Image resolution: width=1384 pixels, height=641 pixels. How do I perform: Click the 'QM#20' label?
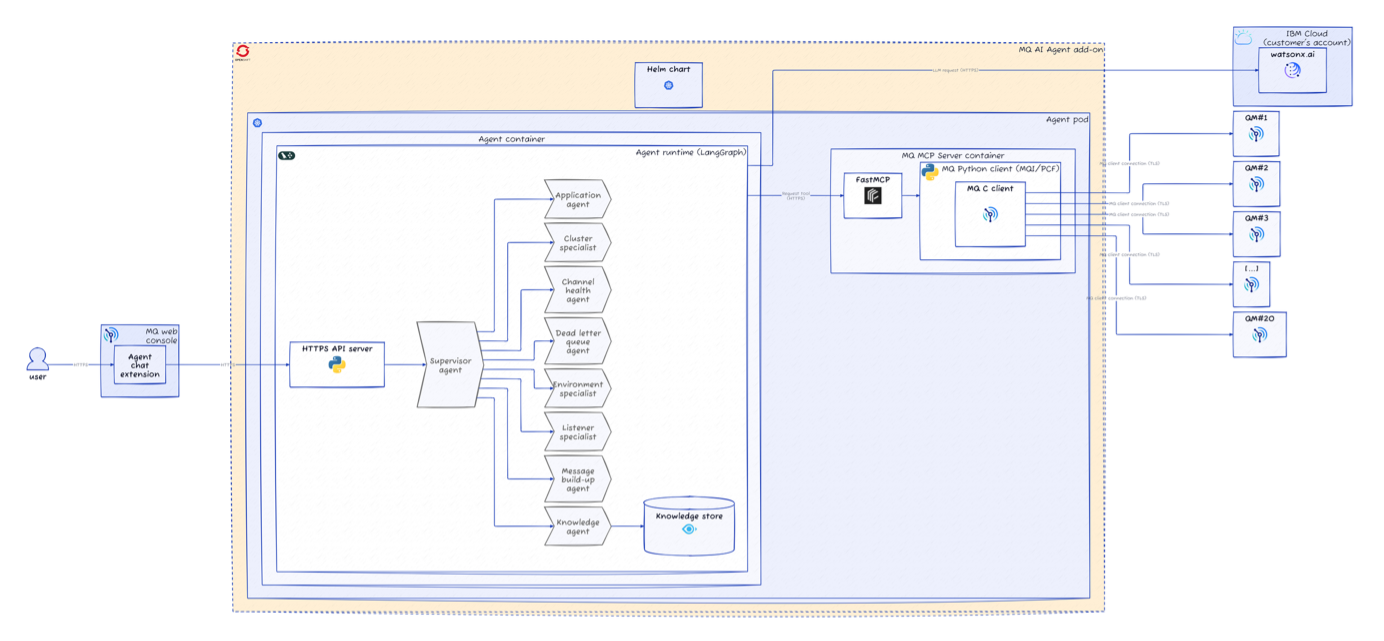click(x=1259, y=318)
